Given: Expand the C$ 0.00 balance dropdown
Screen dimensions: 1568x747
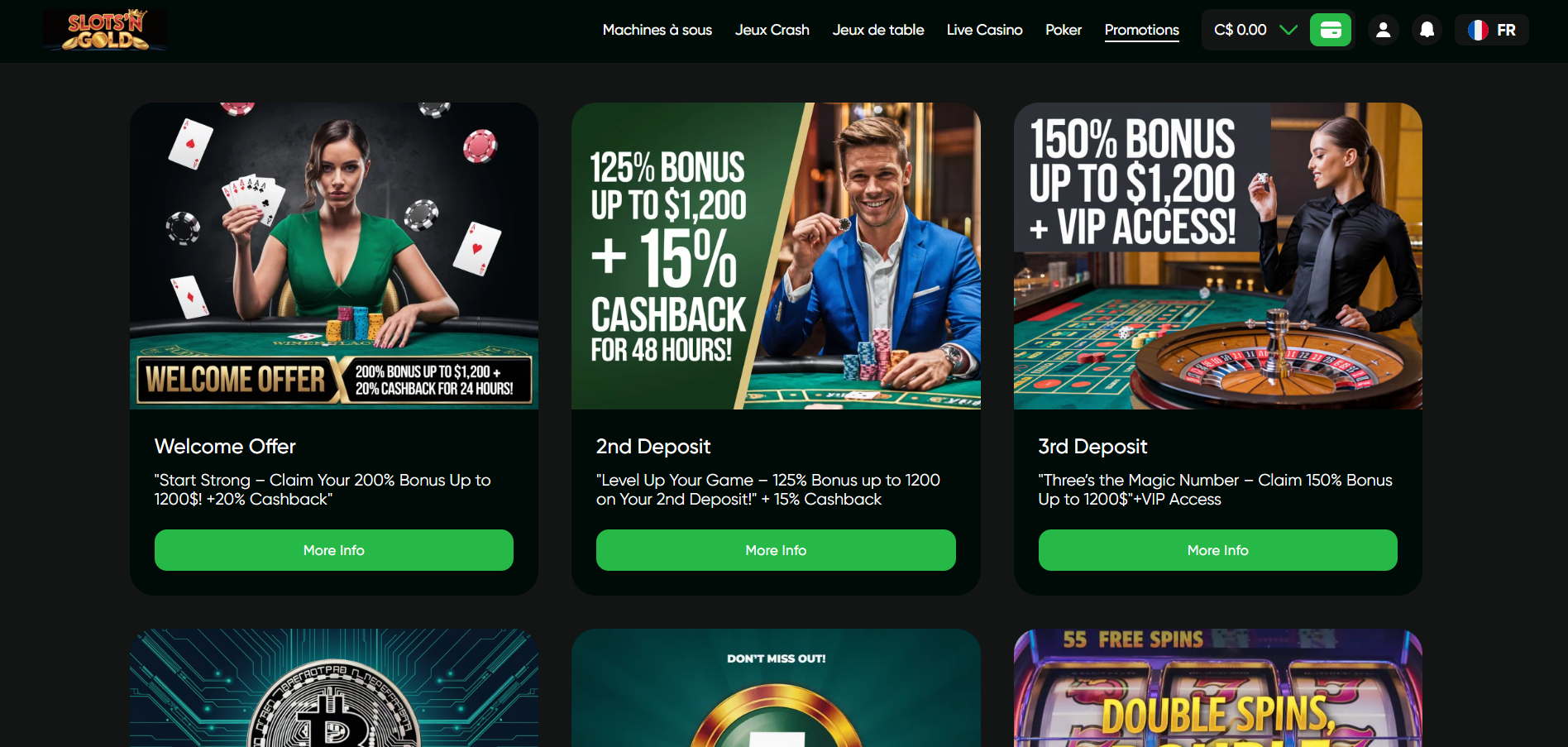Looking at the screenshot, I should click(1255, 30).
